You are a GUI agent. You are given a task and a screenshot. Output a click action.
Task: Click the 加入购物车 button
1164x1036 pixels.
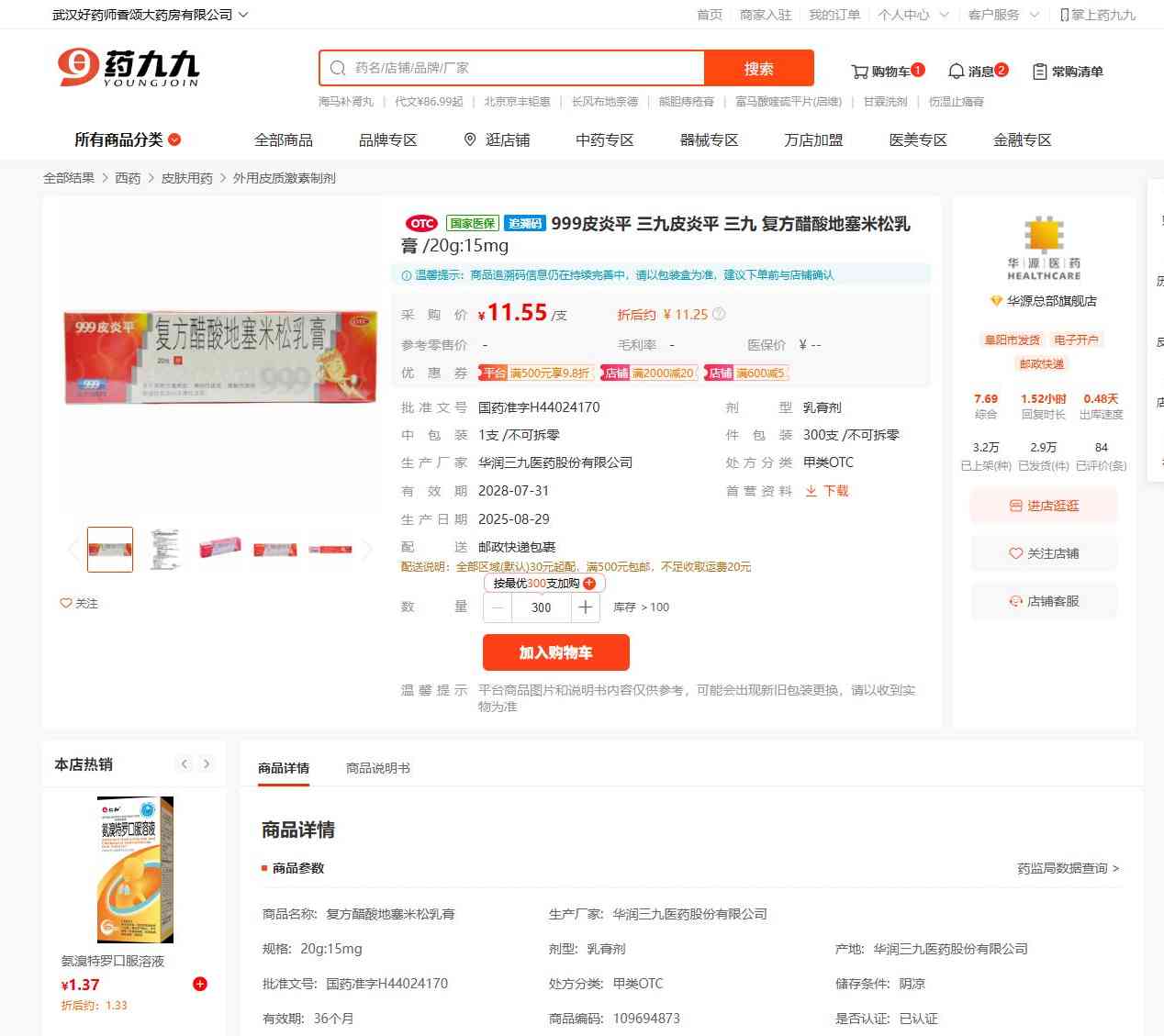point(556,652)
